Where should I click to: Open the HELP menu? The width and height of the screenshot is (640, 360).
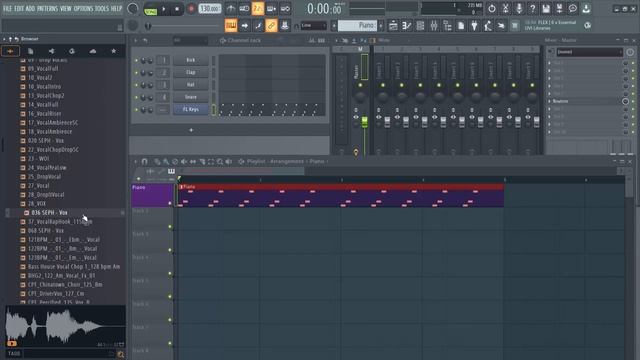[x=116, y=8]
